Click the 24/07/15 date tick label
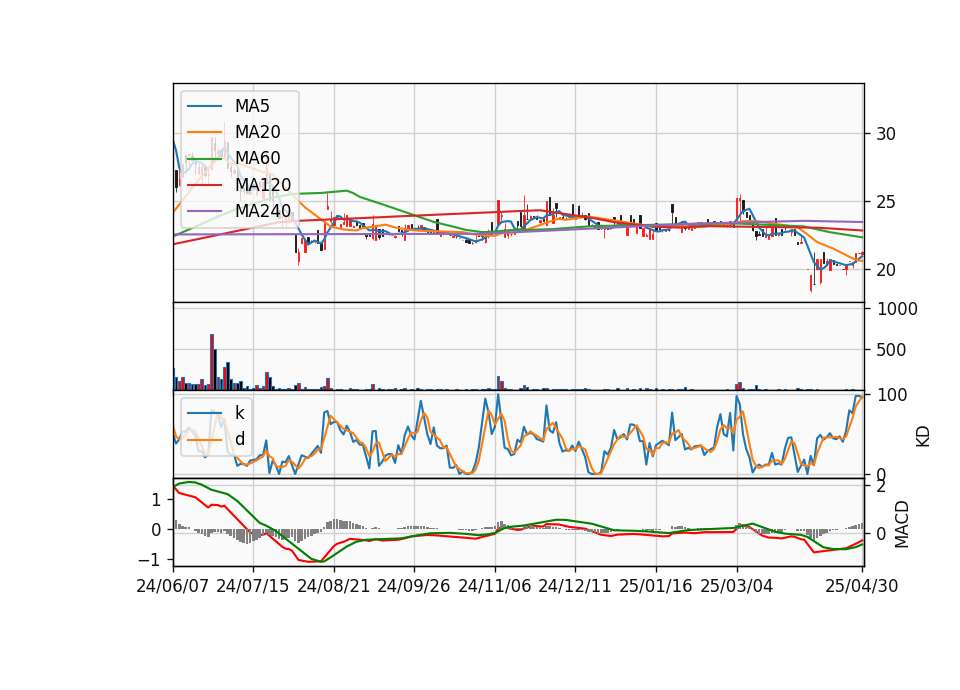 click(x=252, y=586)
